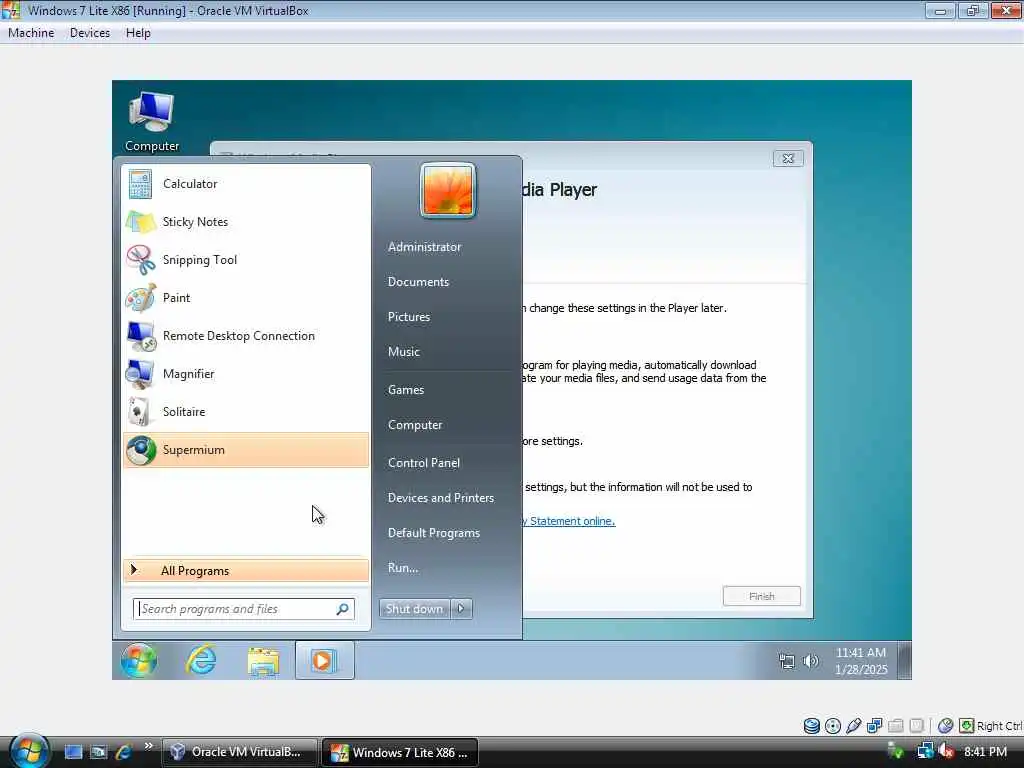Click the guest Windows 7 Start orb
This screenshot has height=768, width=1024.
(x=138, y=660)
